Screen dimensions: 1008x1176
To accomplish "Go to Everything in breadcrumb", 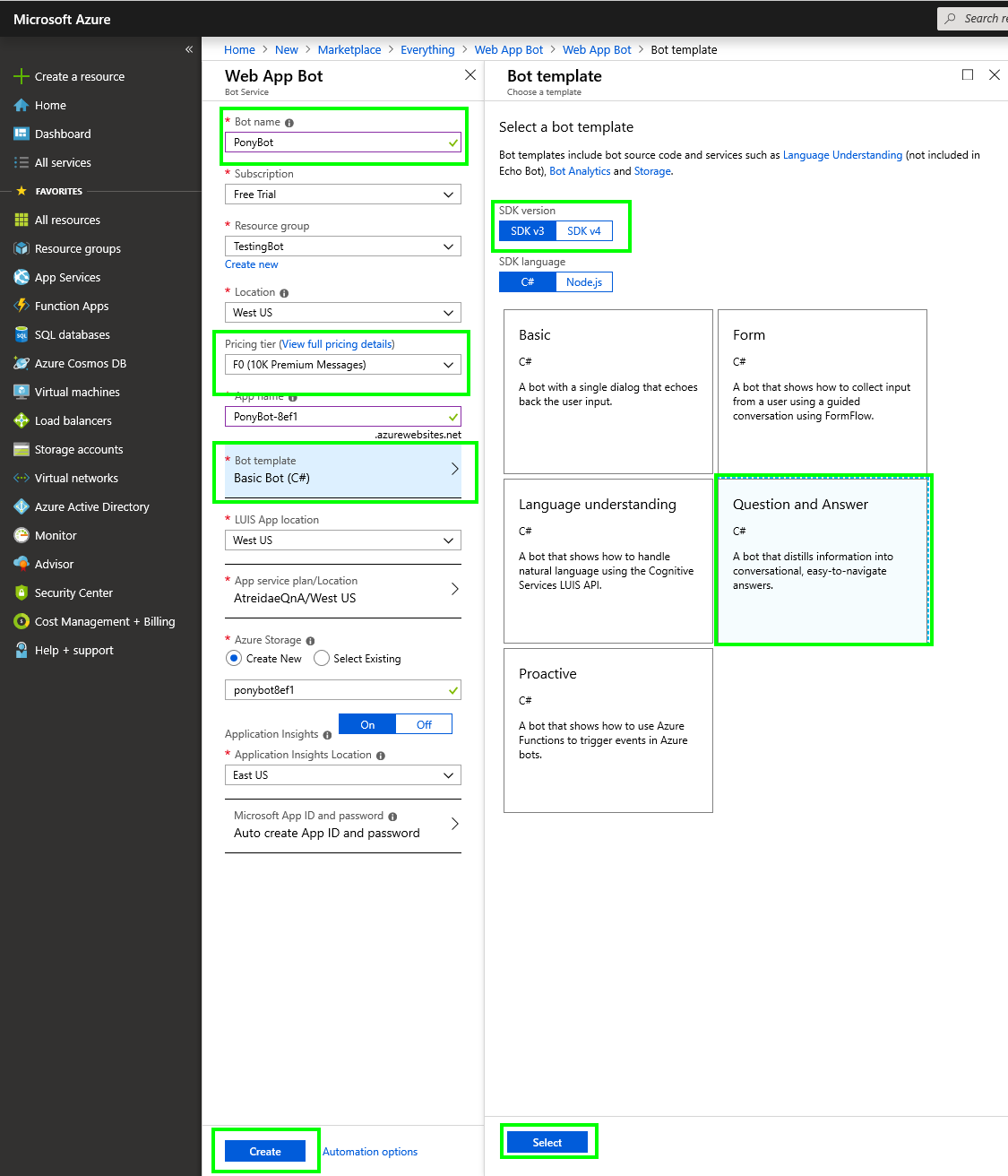I will 427,49.
